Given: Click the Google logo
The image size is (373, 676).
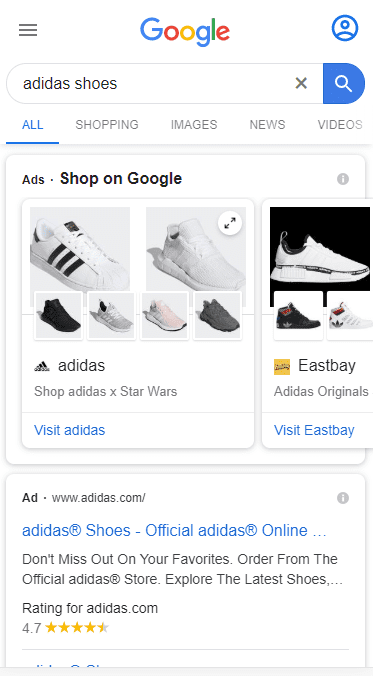Looking at the screenshot, I should [x=185, y=31].
